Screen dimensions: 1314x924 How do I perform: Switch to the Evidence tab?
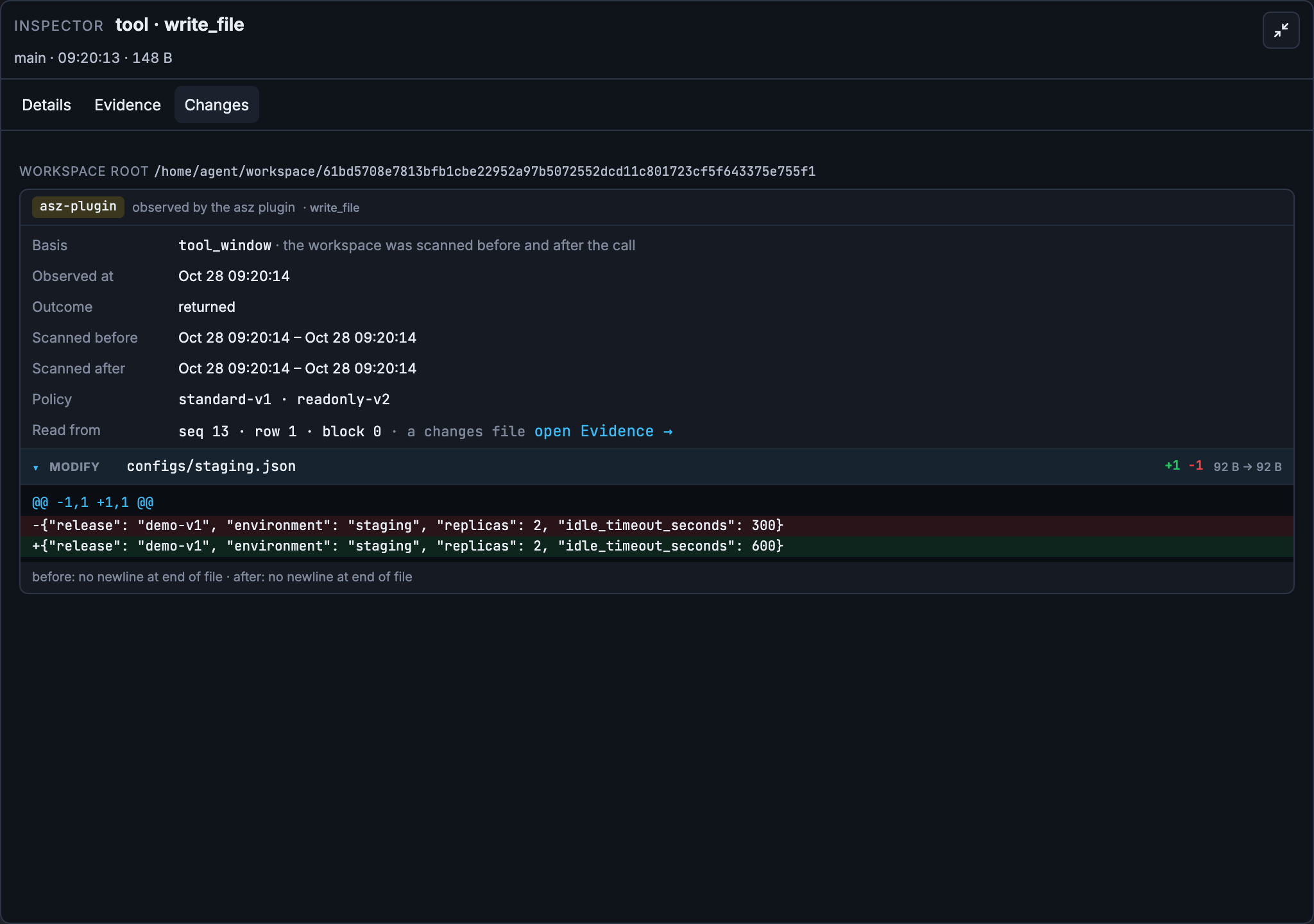tap(128, 105)
